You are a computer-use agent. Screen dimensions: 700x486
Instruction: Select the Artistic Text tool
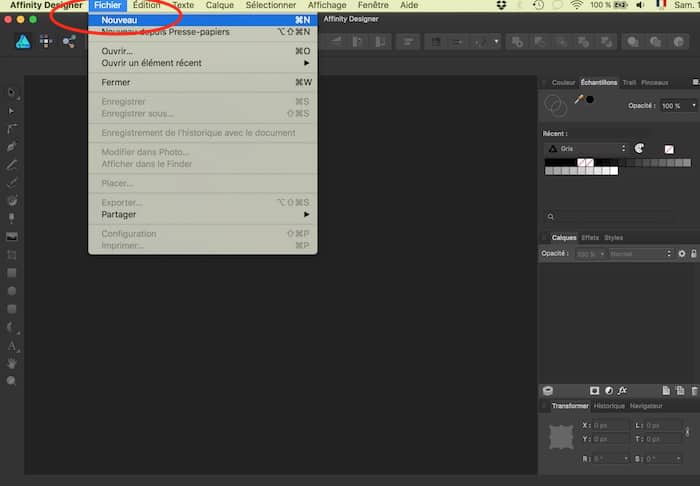[x=12, y=345]
